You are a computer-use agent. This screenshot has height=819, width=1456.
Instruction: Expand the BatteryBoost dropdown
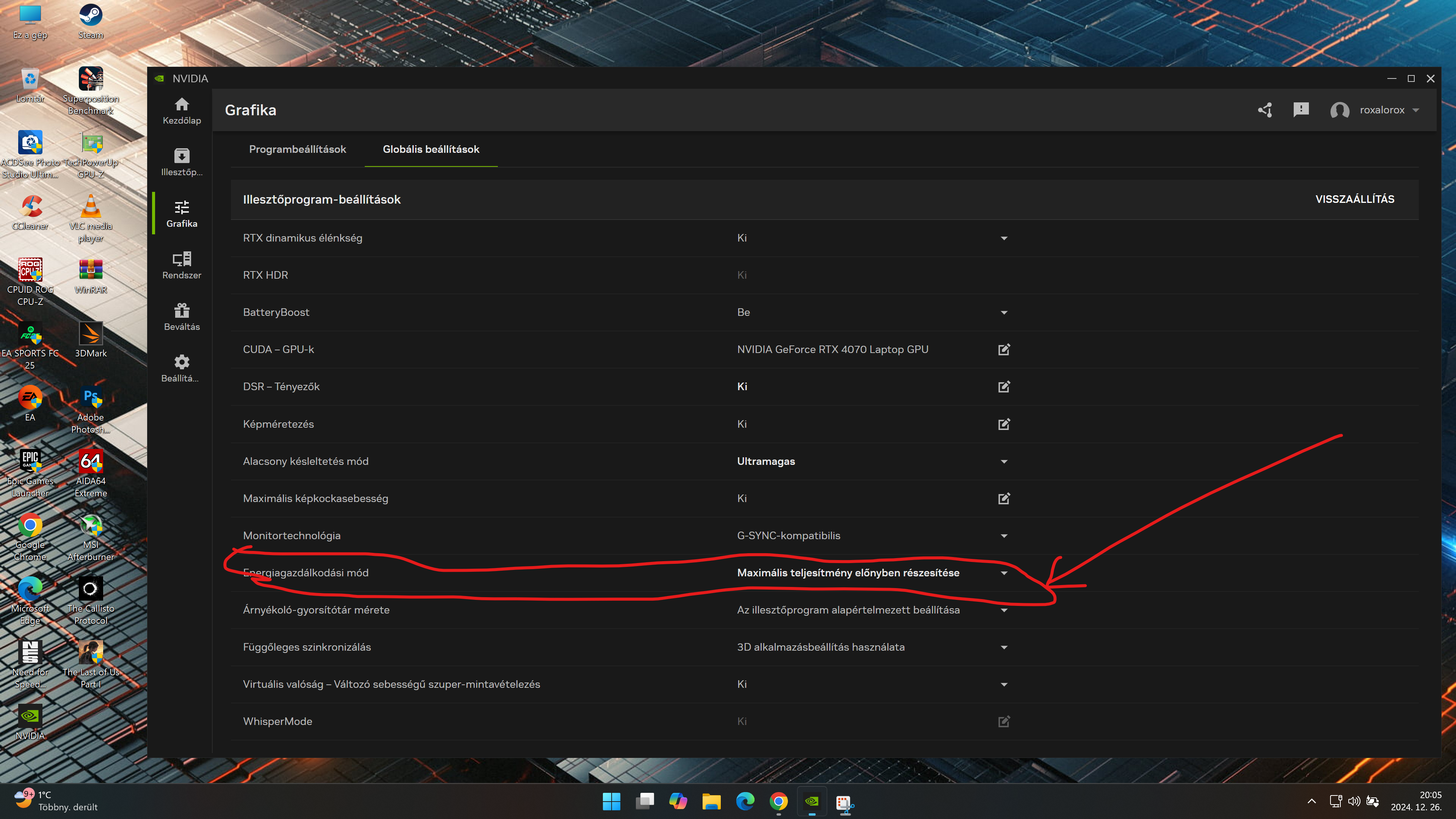tap(1004, 312)
